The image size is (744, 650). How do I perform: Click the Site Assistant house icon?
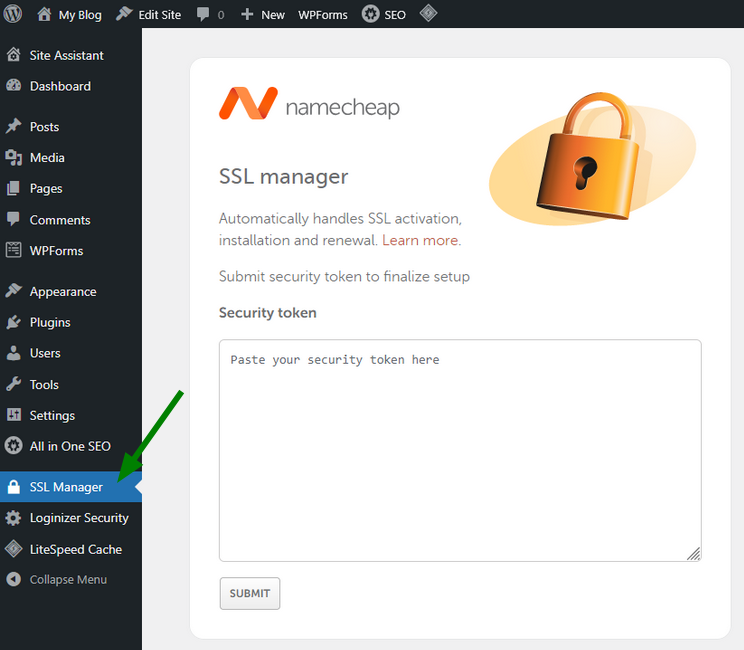pyautogui.click(x=14, y=55)
